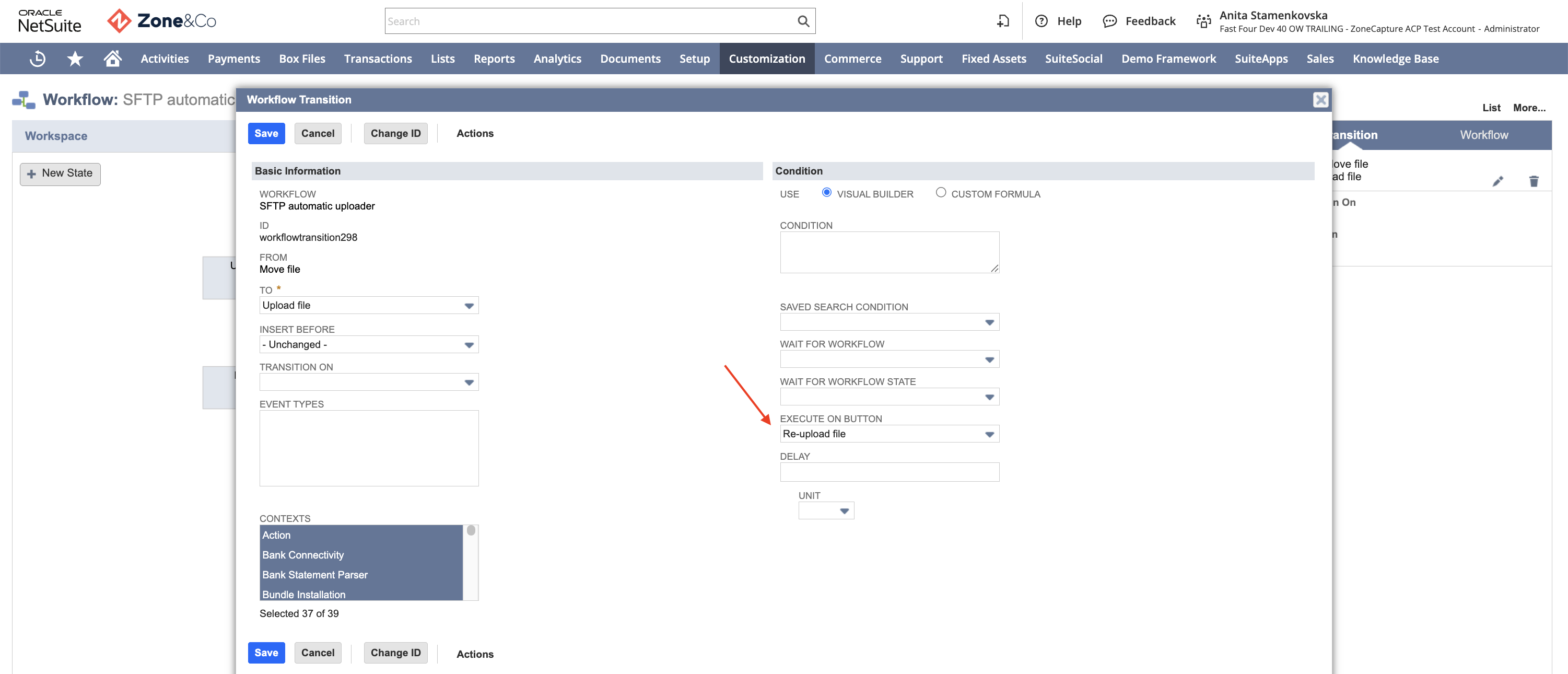1568x674 pixels.
Task: Open the Transition On dropdown
Action: coord(369,382)
